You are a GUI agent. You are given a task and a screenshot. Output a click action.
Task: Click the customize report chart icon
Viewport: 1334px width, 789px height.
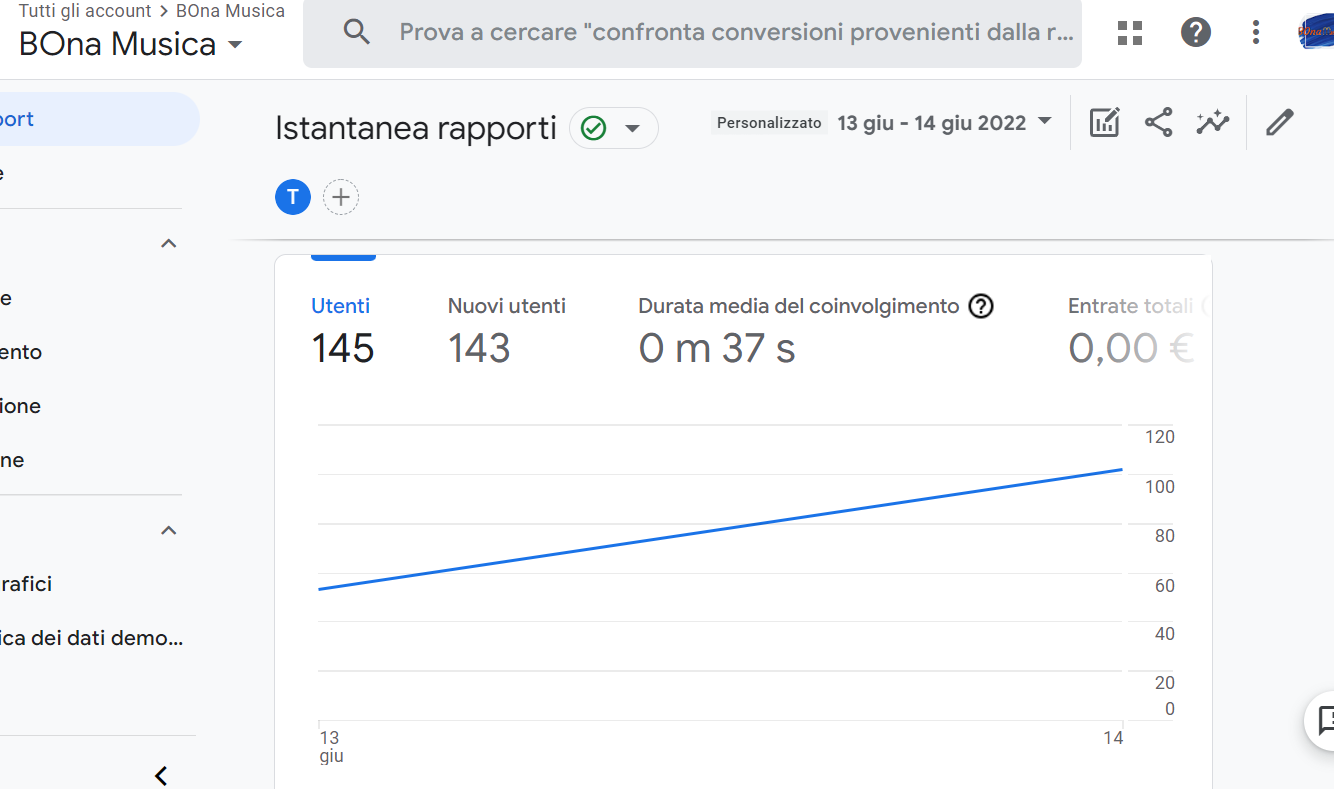(x=1104, y=123)
